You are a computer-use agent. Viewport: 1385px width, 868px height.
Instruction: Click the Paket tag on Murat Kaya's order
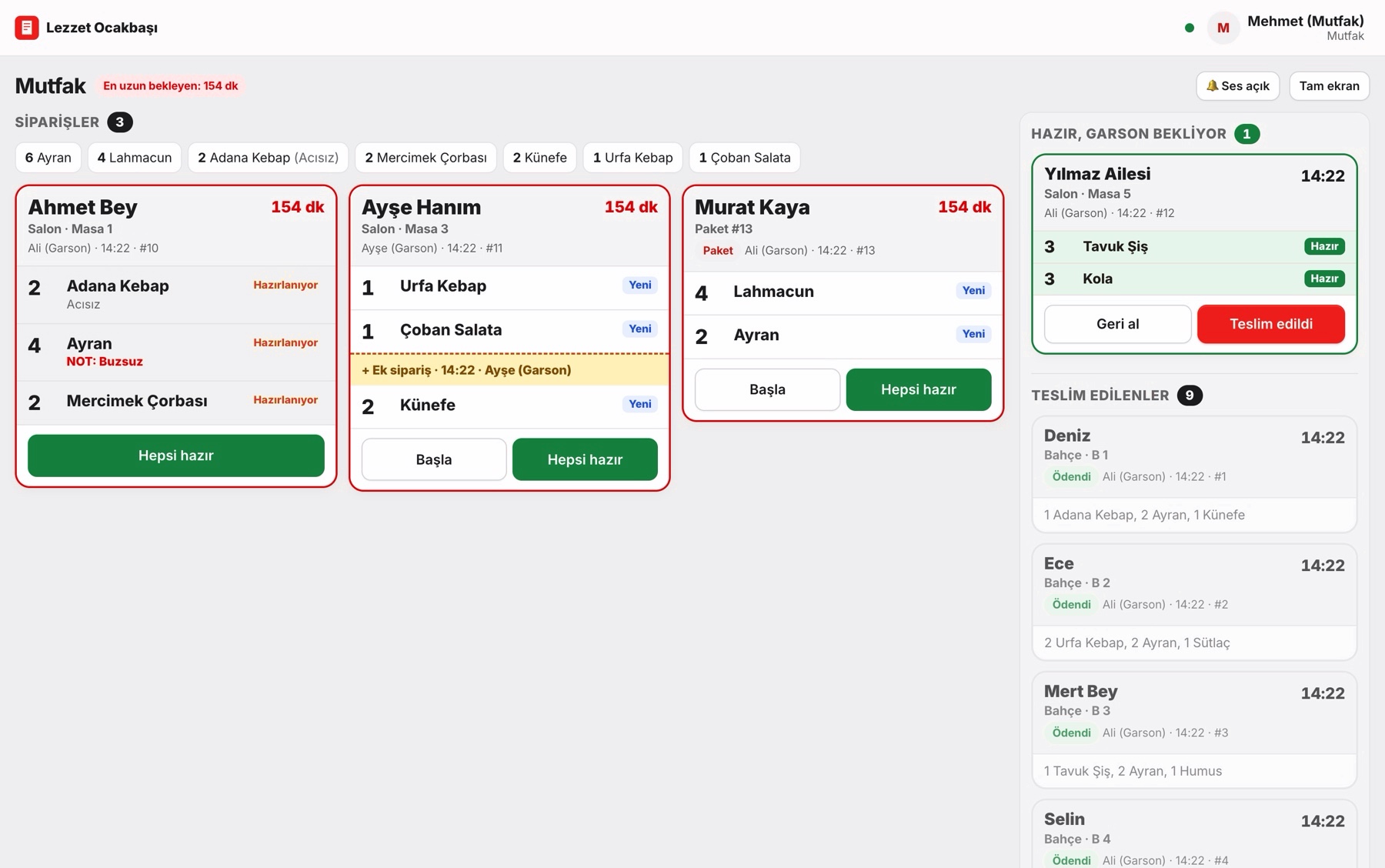718,251
